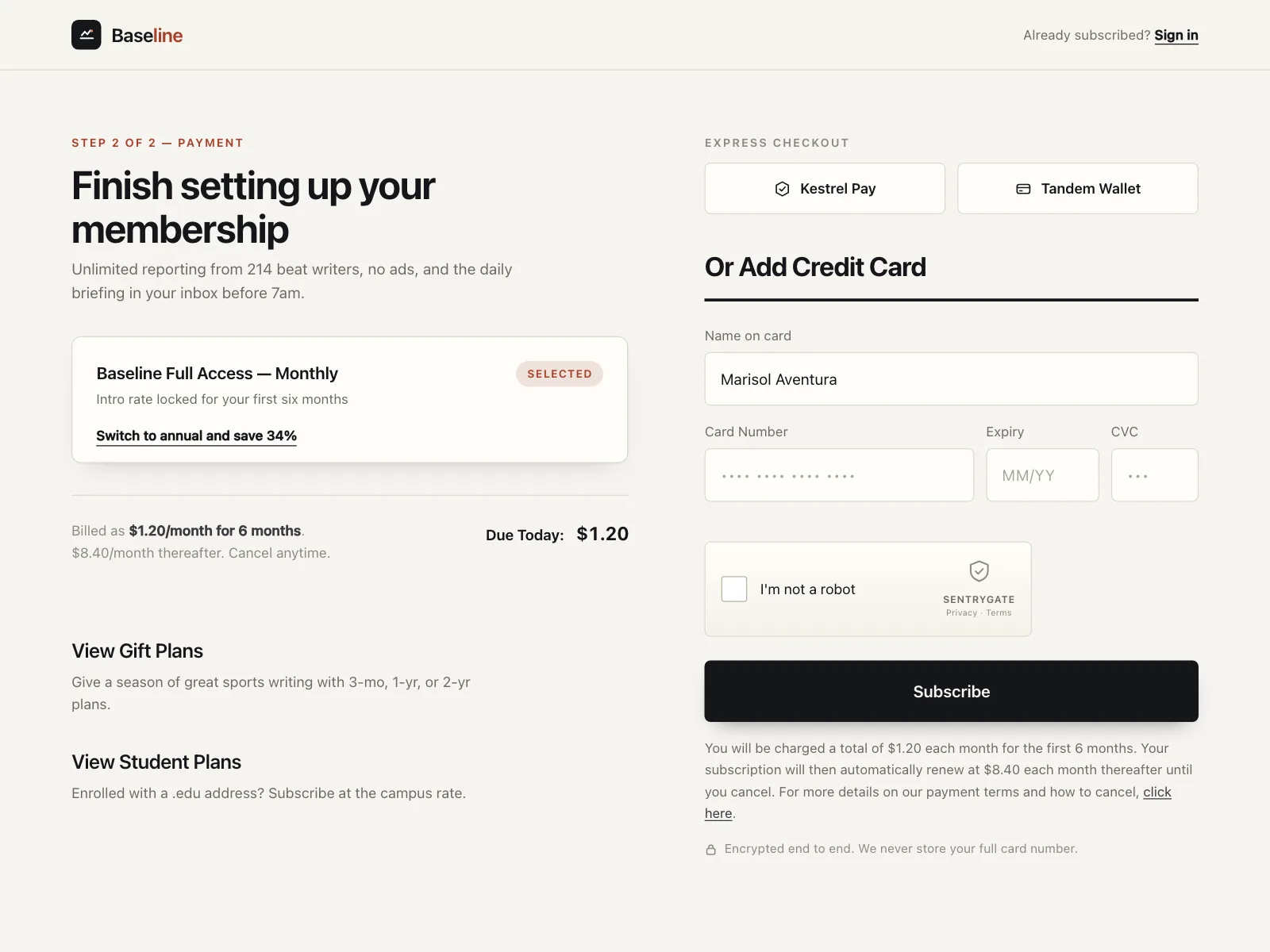Focus the CVC field

[1155, 475]
